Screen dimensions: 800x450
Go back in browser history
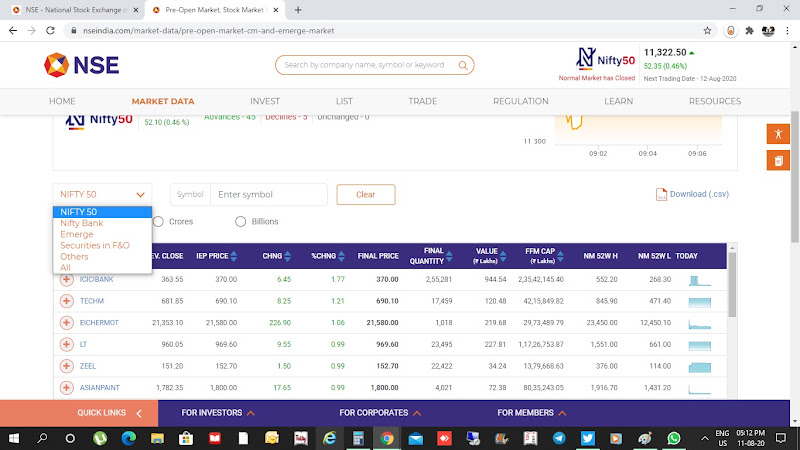[13, 31]
